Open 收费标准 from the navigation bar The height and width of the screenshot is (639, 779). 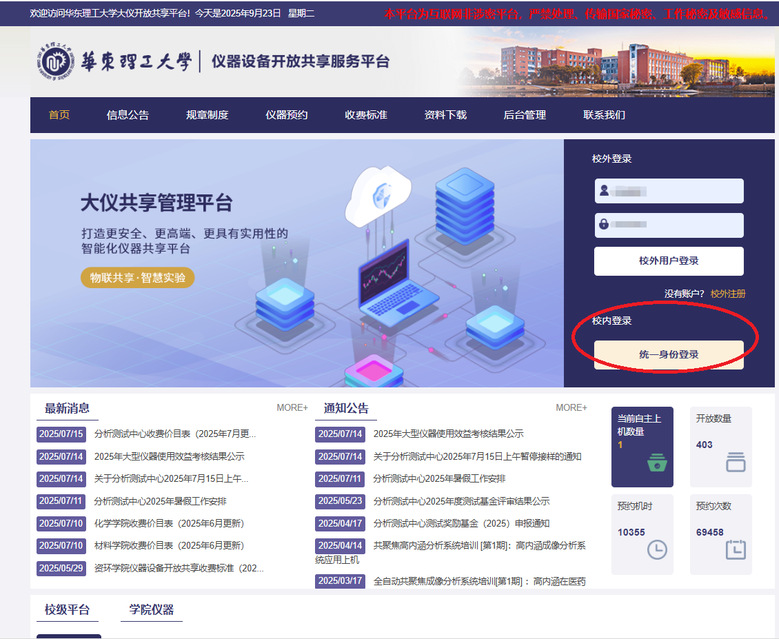(366, 115)
